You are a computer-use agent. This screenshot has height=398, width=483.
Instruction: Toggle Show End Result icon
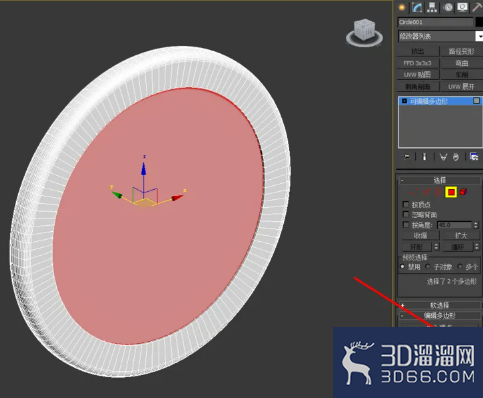pyautogui.click(x=424, y=157)
